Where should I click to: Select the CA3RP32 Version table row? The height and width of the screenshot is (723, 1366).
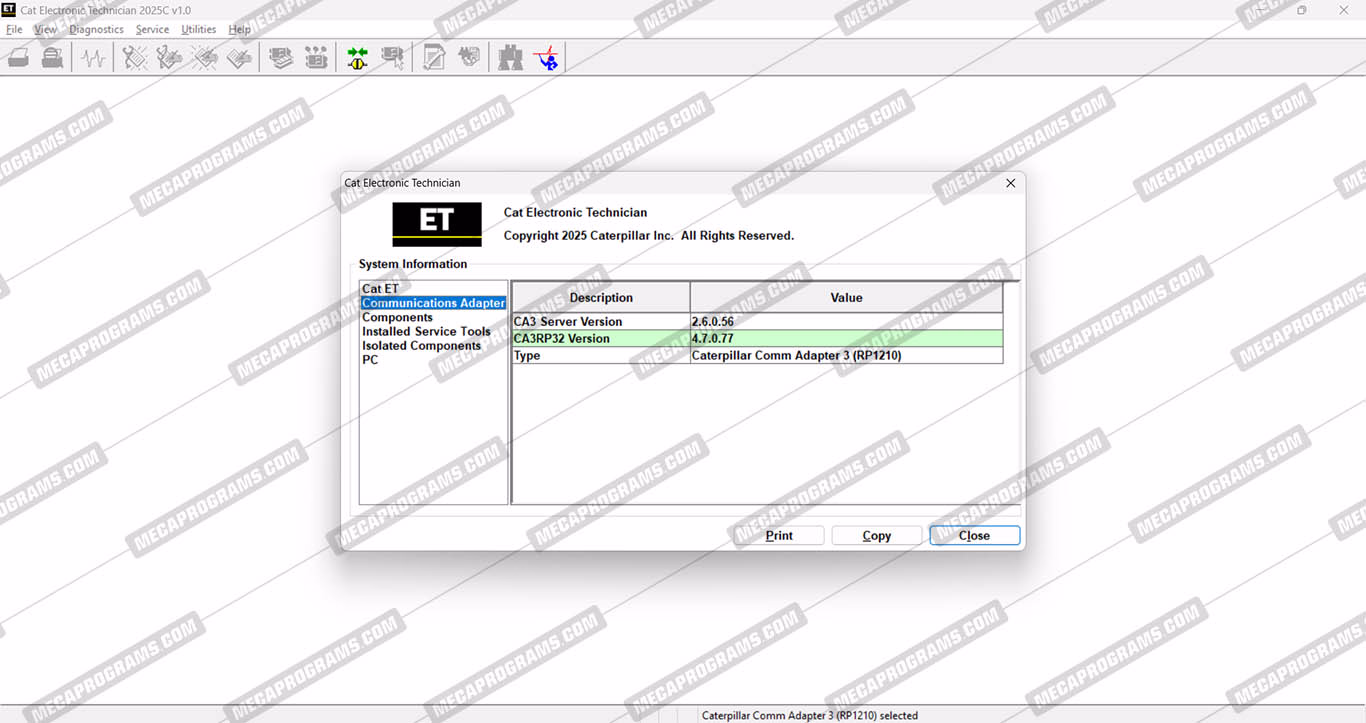[x=600, y=338]
